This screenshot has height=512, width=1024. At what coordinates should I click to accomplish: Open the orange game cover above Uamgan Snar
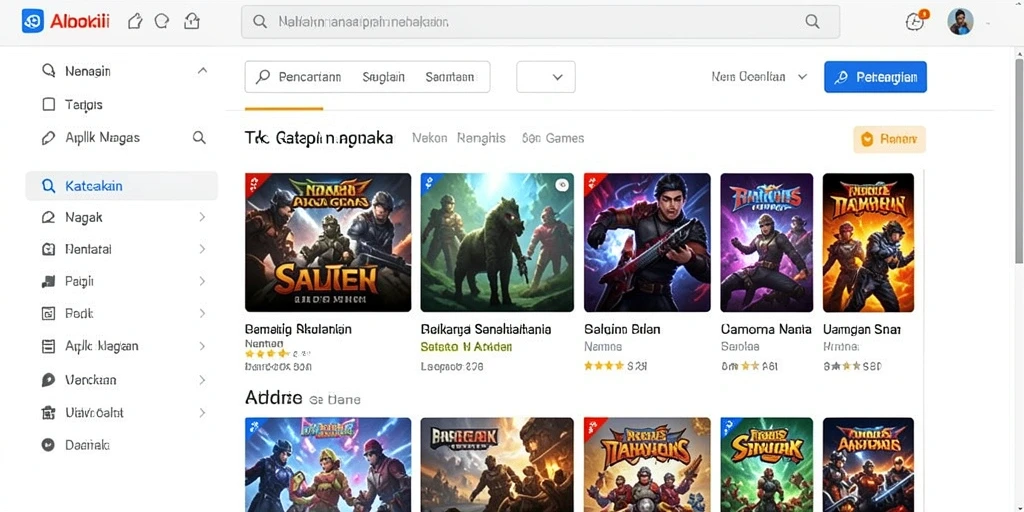point(869,242)
